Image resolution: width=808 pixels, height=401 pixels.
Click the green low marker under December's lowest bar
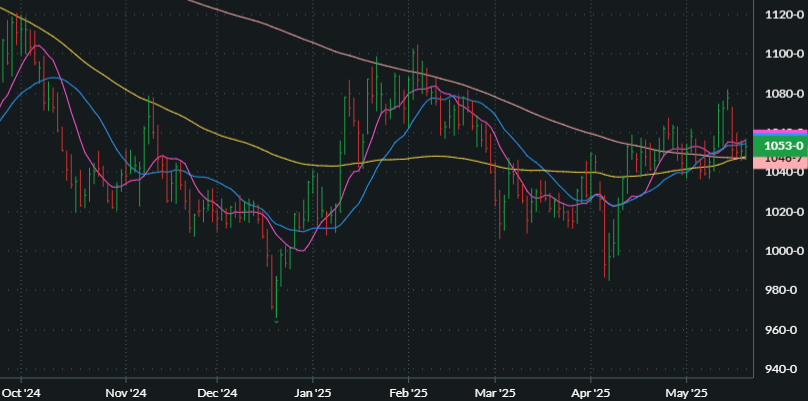(x=277, y=322)
